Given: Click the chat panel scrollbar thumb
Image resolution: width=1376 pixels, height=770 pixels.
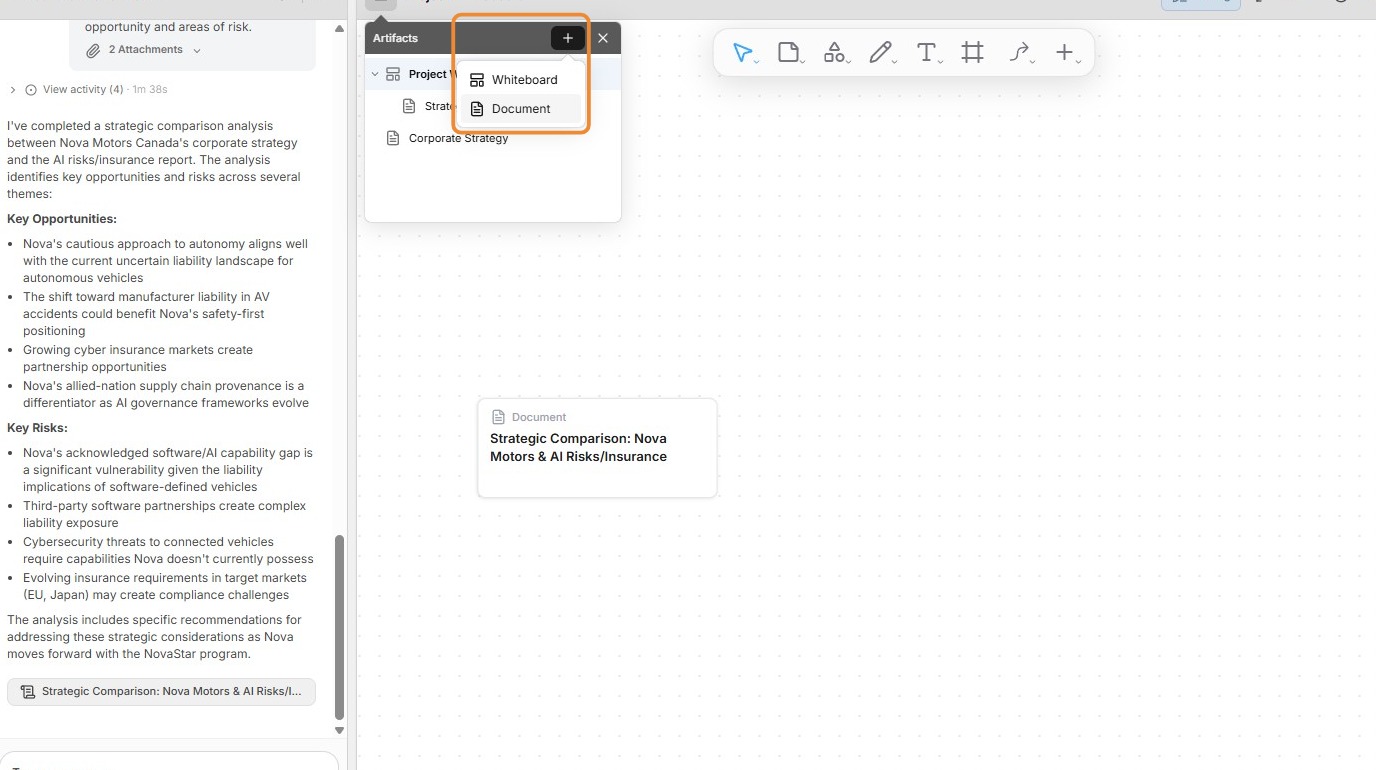Looking at the screenshot, I should (339, 627).
